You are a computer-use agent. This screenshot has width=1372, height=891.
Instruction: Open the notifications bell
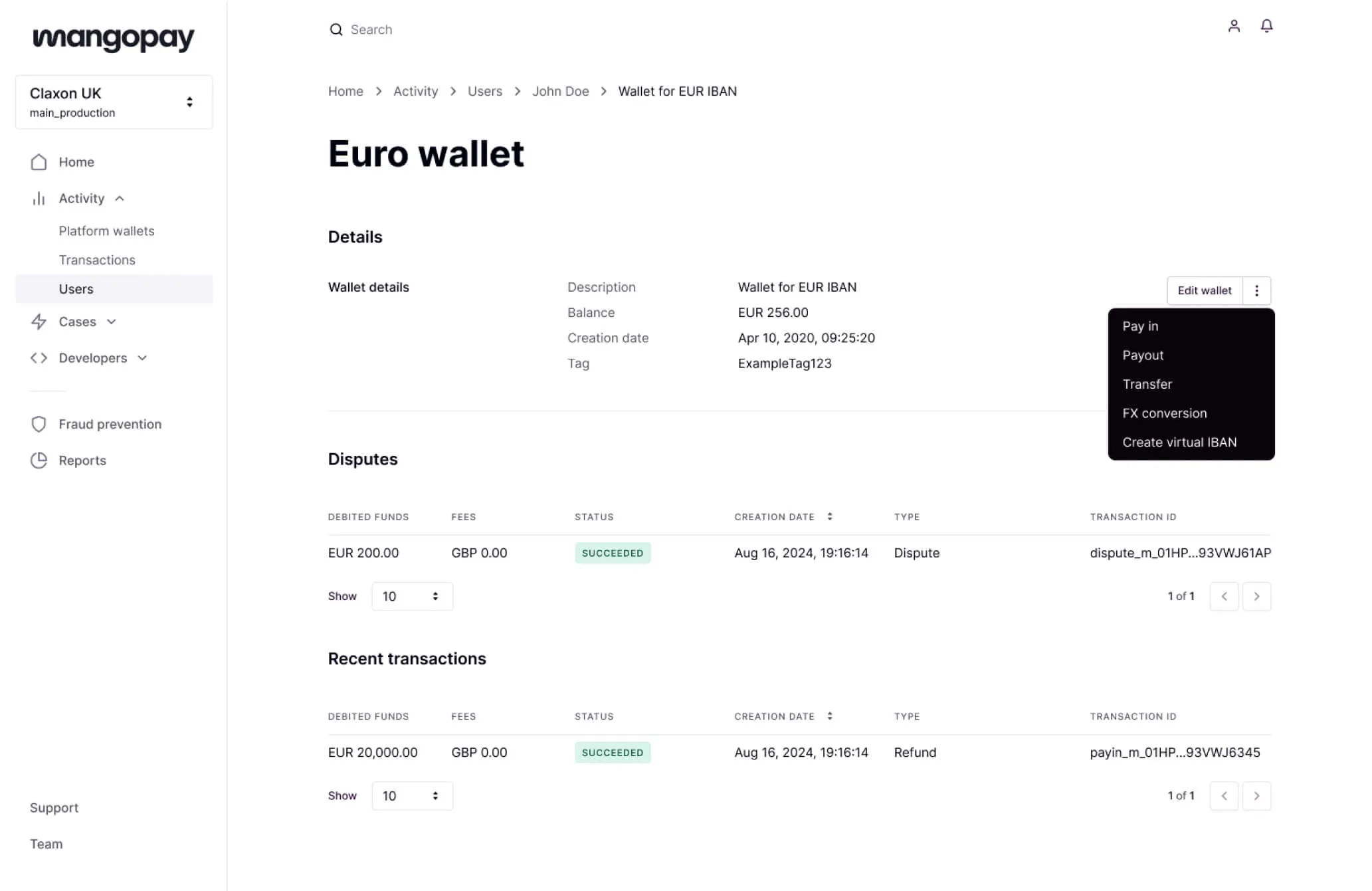tap(1266, 26)
